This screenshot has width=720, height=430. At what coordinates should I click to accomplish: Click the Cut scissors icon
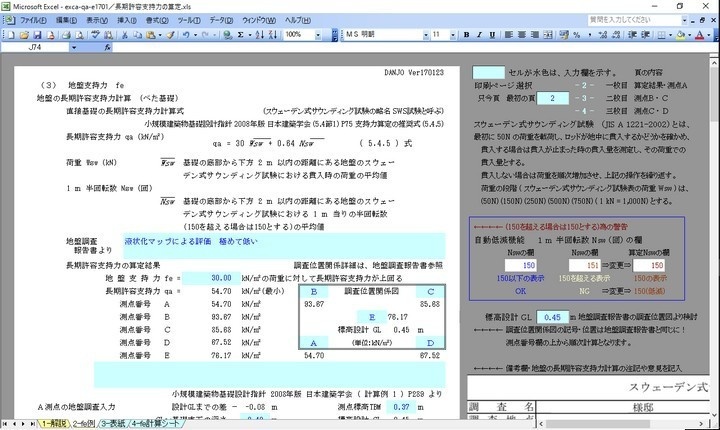click(124, 35)
